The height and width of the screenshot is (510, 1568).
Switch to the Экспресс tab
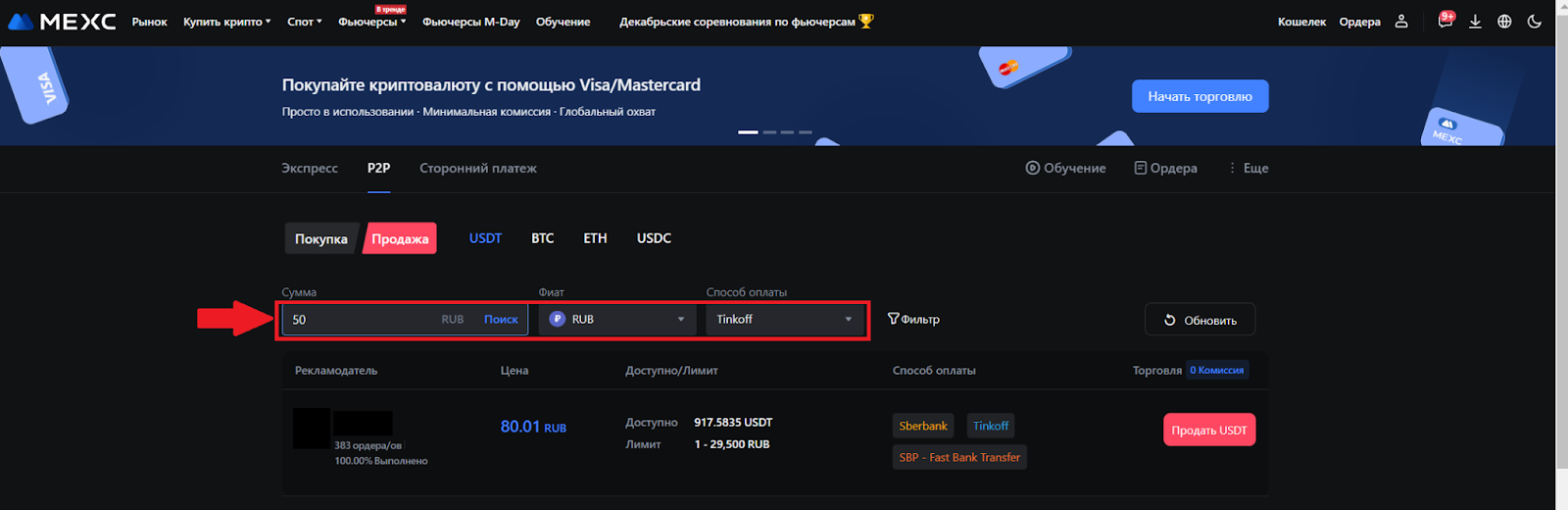tap(310, 168)
